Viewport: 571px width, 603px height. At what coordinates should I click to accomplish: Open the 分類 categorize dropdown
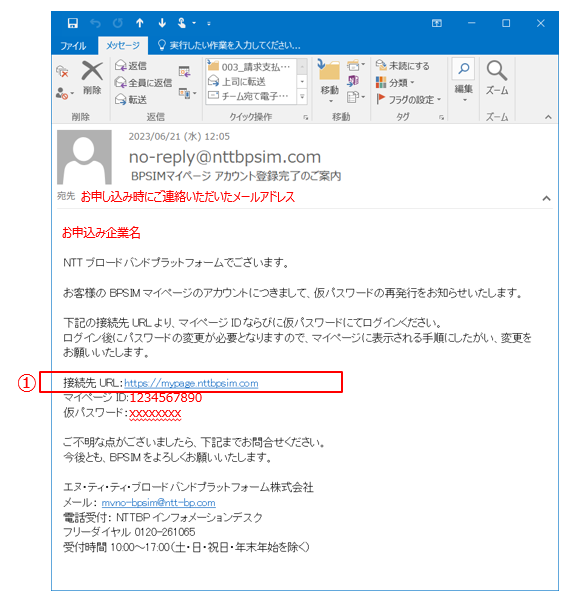pos(395,82)
